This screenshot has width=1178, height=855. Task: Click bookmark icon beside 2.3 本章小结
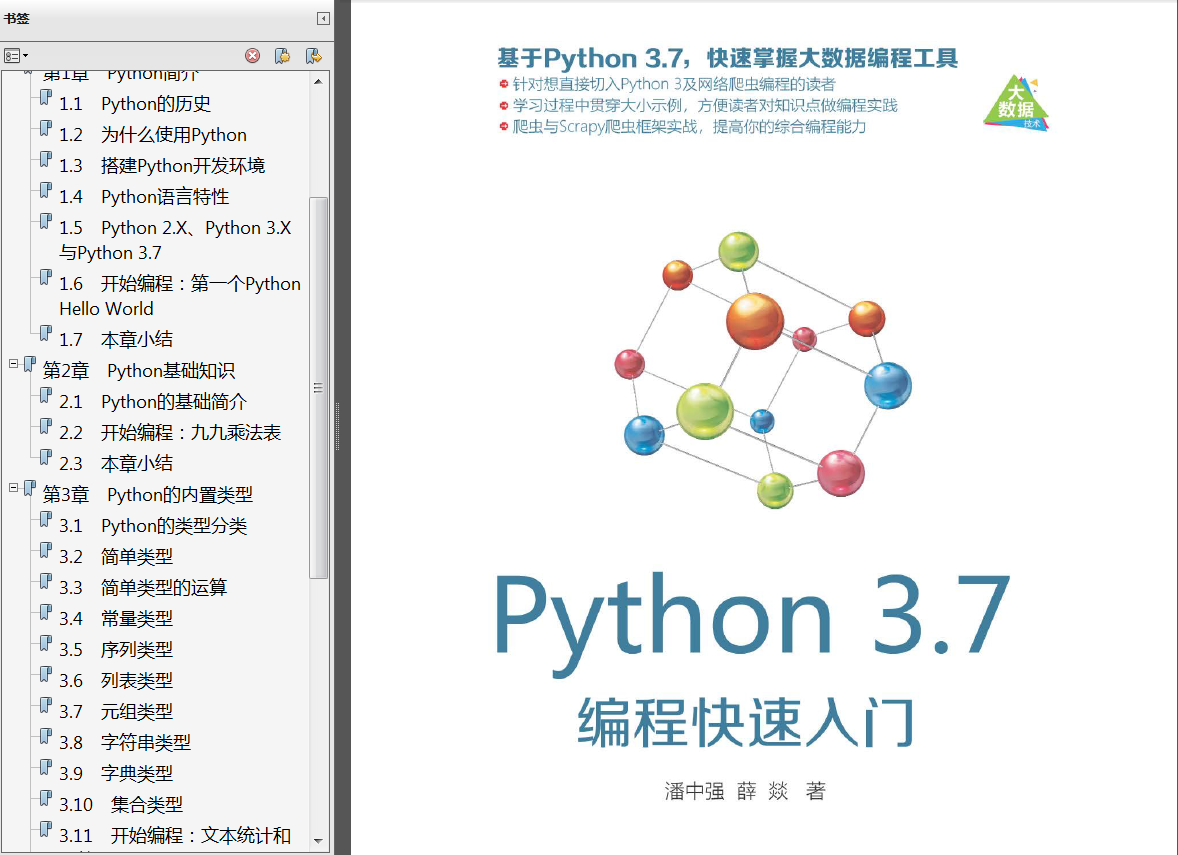[x=46, y=458]
